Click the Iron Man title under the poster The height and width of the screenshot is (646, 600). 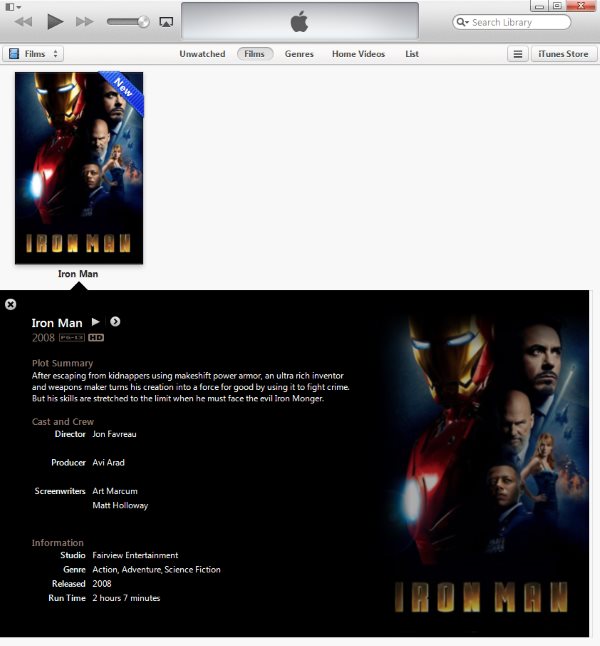[x=78, y=274]
